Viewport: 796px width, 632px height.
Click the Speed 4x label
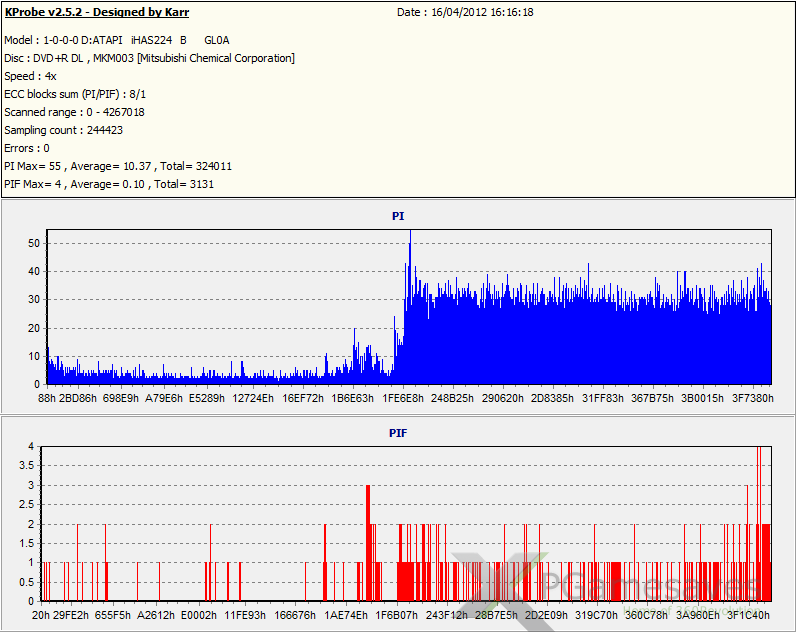[30, 76]
